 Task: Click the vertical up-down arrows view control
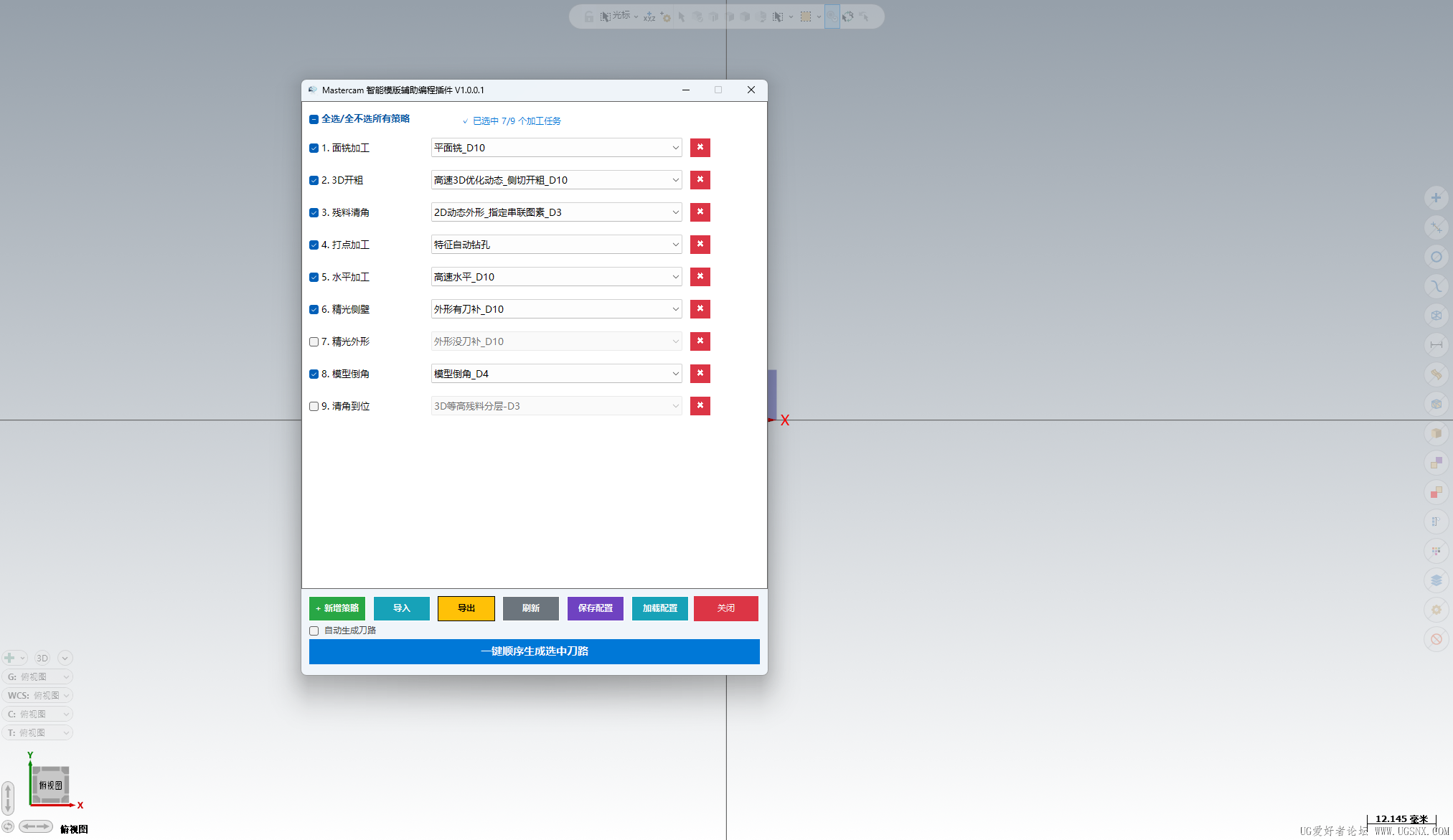point(8,798)
